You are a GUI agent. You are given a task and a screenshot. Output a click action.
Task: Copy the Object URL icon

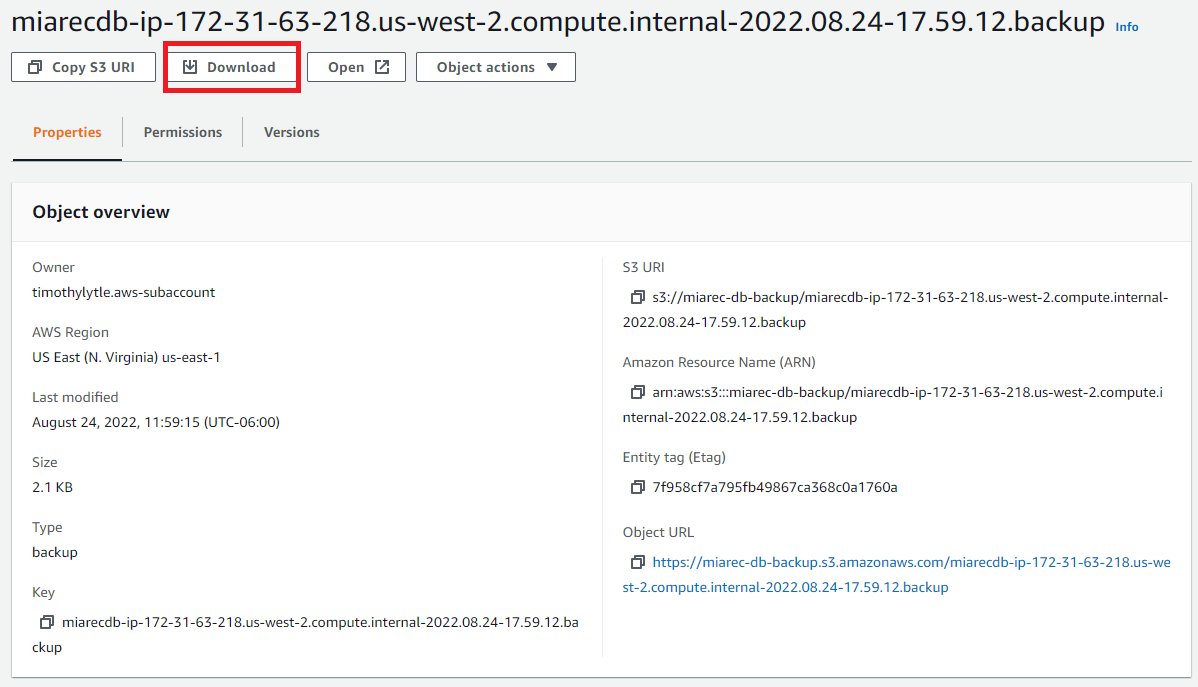[637, 562]
